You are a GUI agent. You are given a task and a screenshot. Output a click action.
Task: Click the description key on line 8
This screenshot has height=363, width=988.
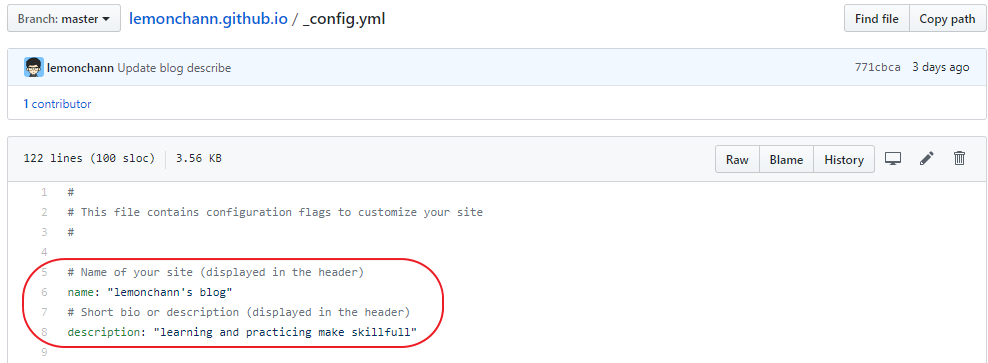pos(104,332)
